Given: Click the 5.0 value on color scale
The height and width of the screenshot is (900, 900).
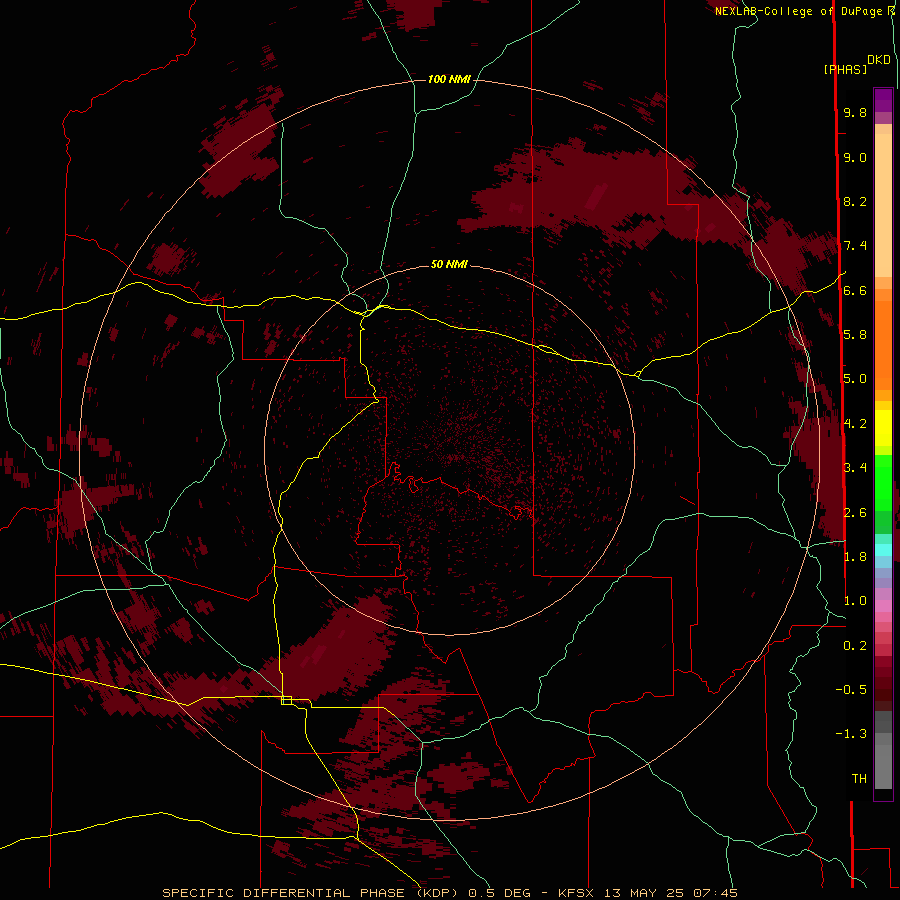Looking at the screenshot, I should click(855, 379).
